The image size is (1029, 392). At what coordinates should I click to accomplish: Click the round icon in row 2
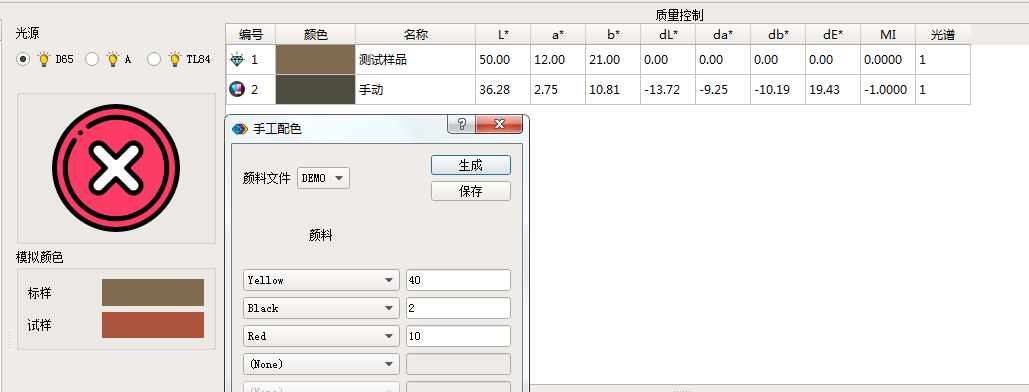(237, 89)
